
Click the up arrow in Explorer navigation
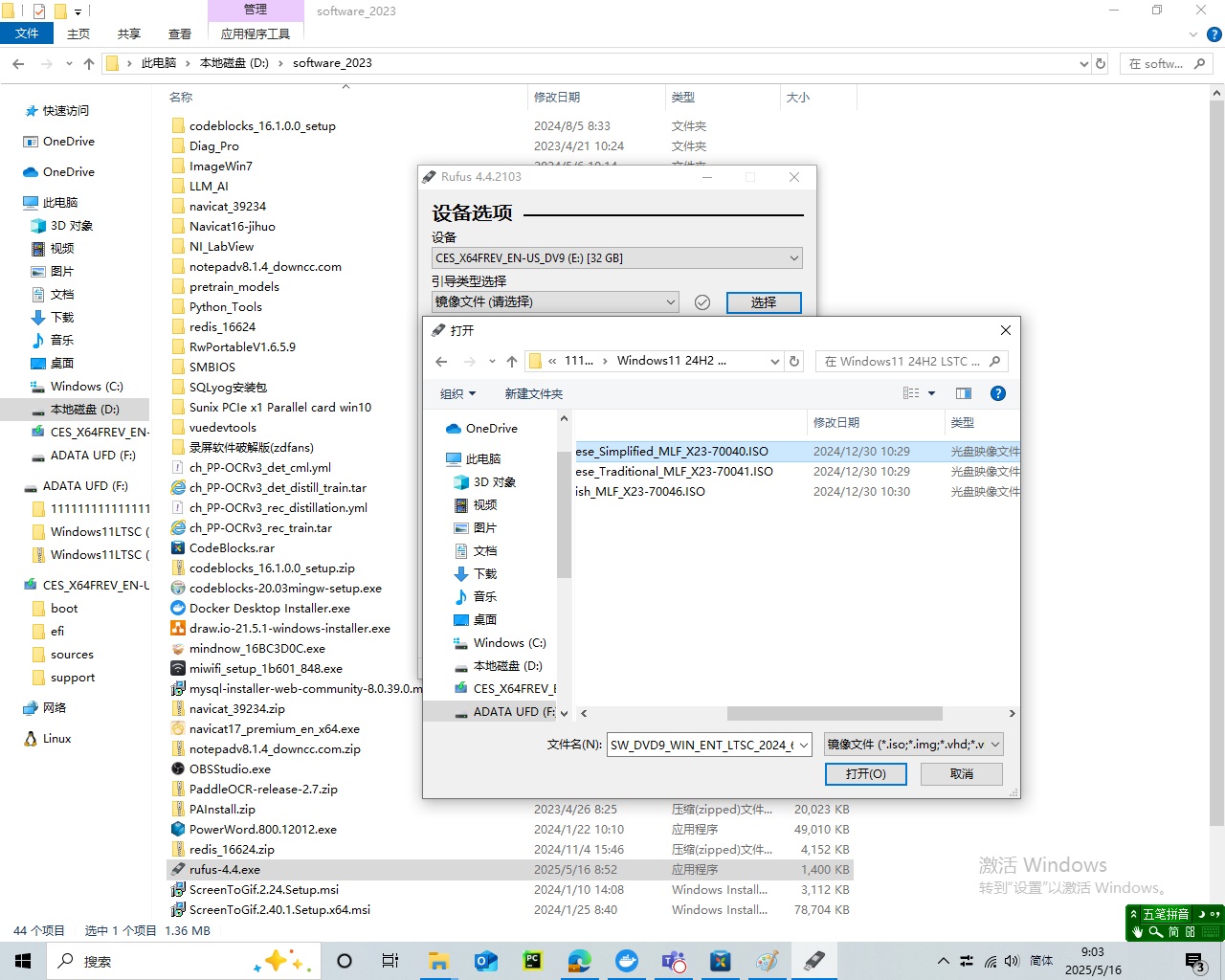coord(89,63)
